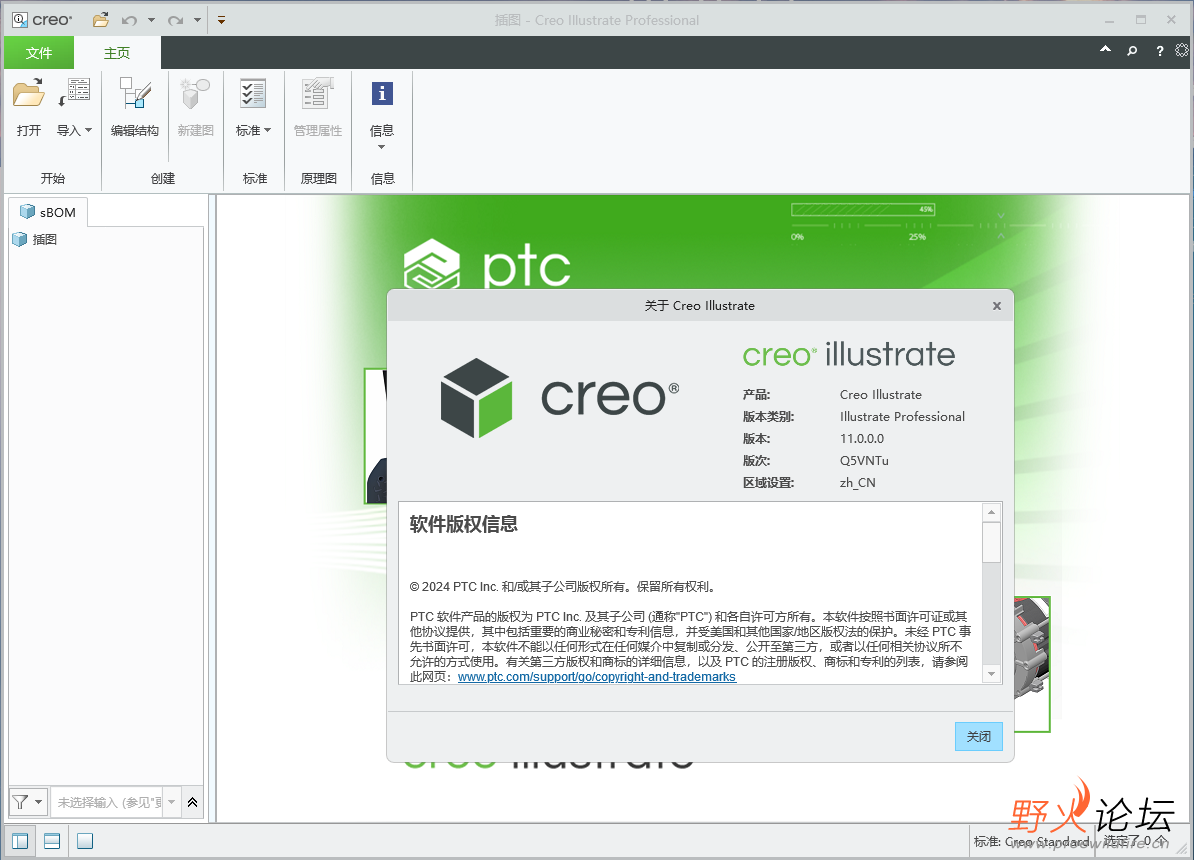The height and width of the screenshot is (860, 1194).
Task: Select the bottom-panel layout icon in status bar
Action: coord(52,841)
